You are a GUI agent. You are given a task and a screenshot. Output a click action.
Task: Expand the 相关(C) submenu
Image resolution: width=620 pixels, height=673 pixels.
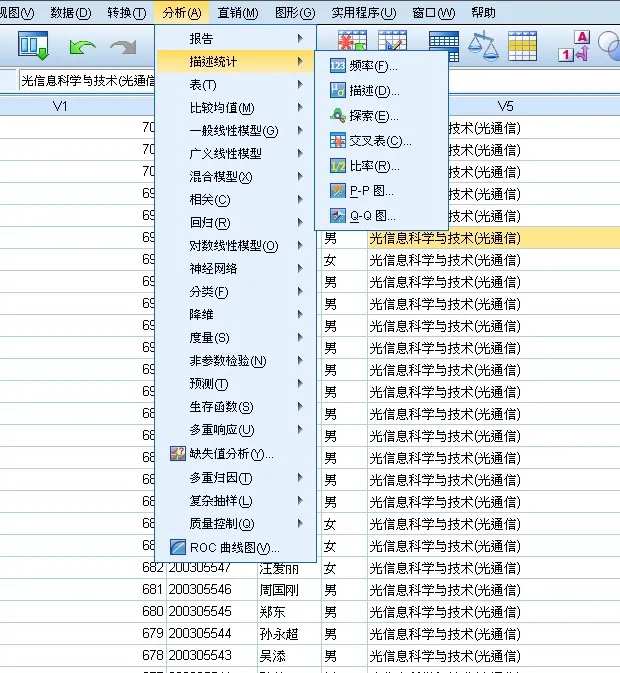coord(236,200)
